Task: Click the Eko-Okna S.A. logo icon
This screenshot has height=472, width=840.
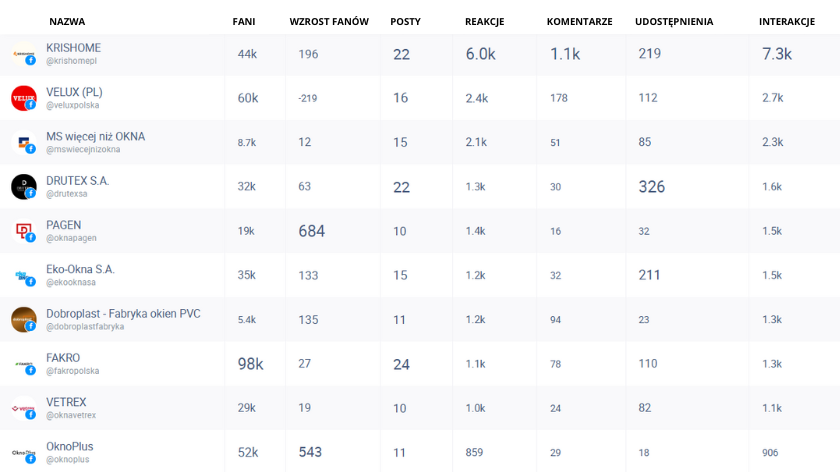Action: 24,275
